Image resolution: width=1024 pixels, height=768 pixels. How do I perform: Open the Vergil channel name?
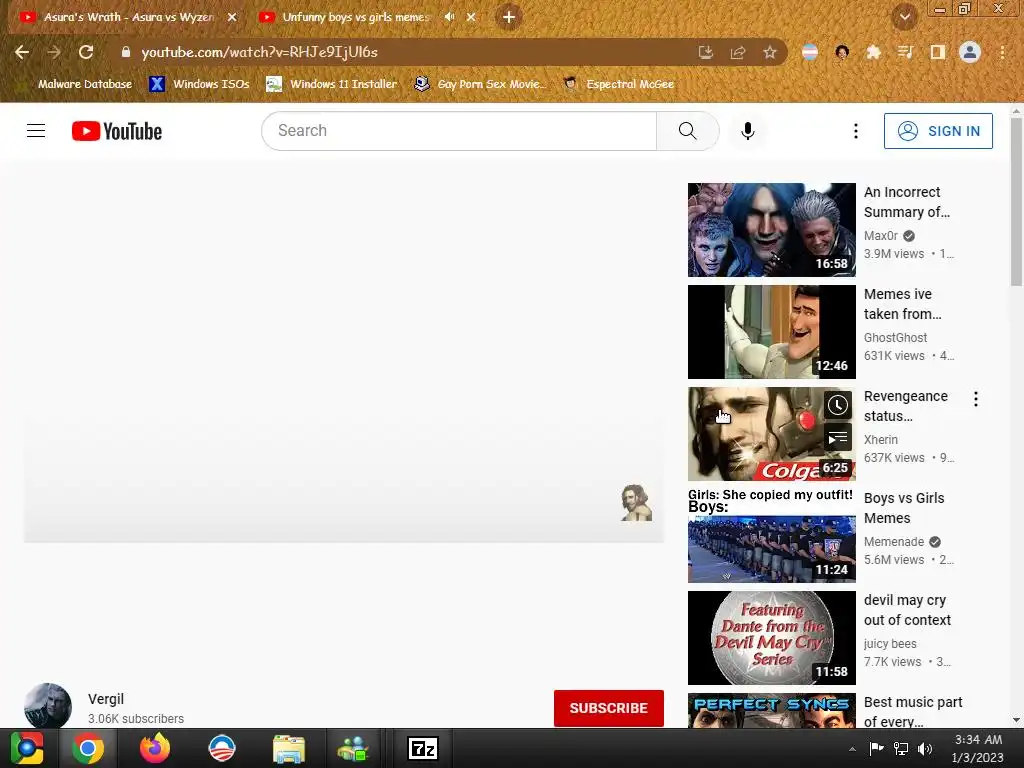click(x=106, y=699)
